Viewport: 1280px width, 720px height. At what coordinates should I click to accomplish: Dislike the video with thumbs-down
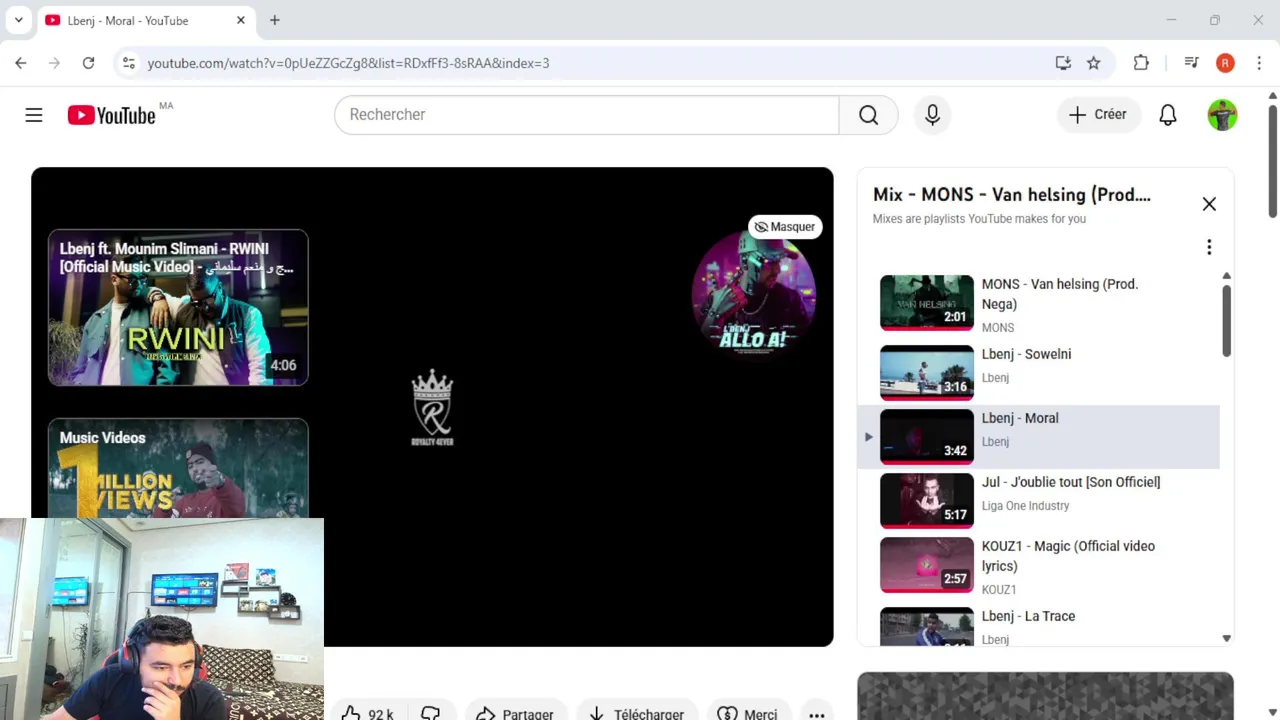tap(431, 712)
